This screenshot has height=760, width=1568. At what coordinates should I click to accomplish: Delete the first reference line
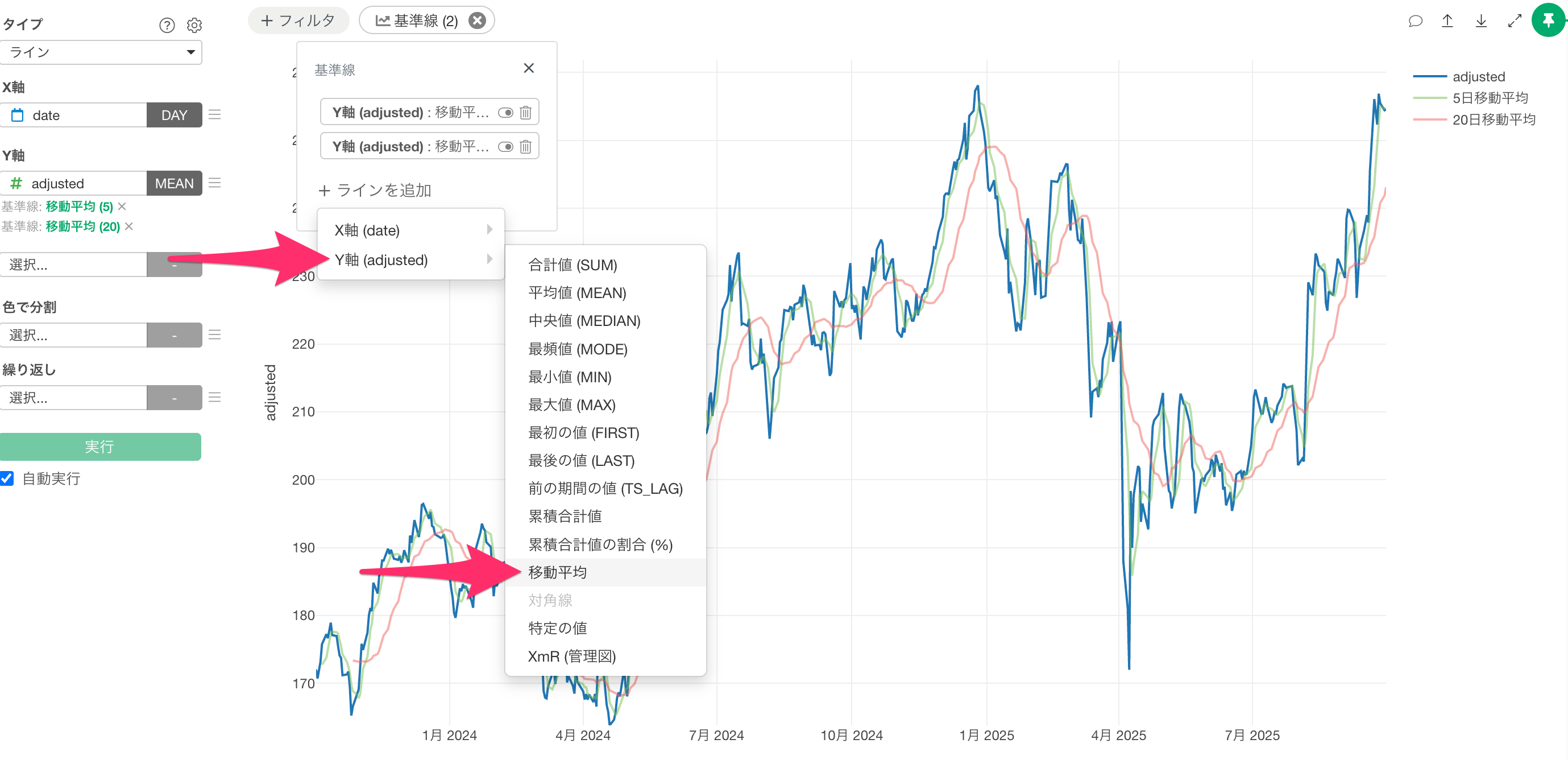click(525, 113)
